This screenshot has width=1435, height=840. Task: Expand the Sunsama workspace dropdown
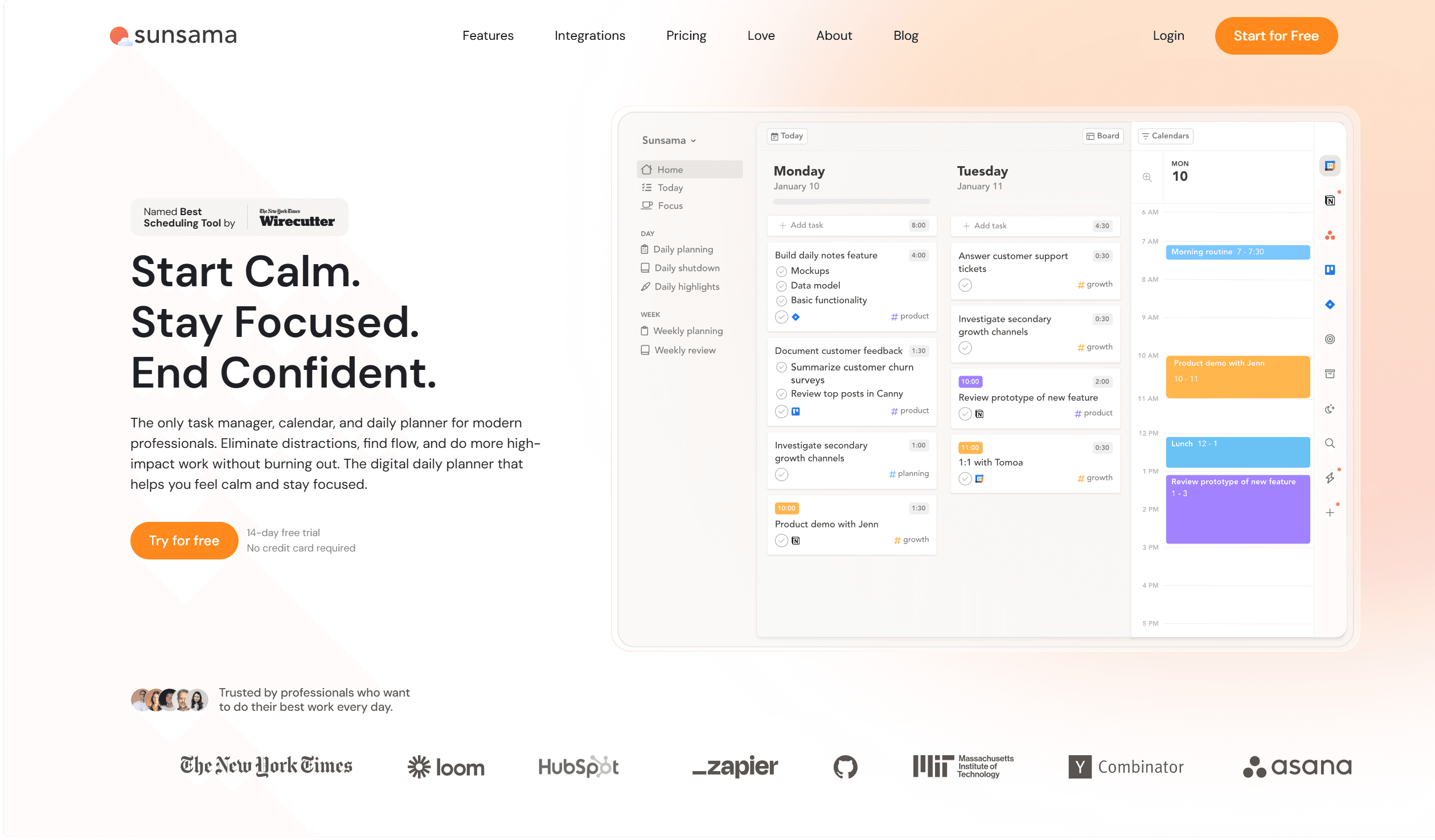(669, 141)
